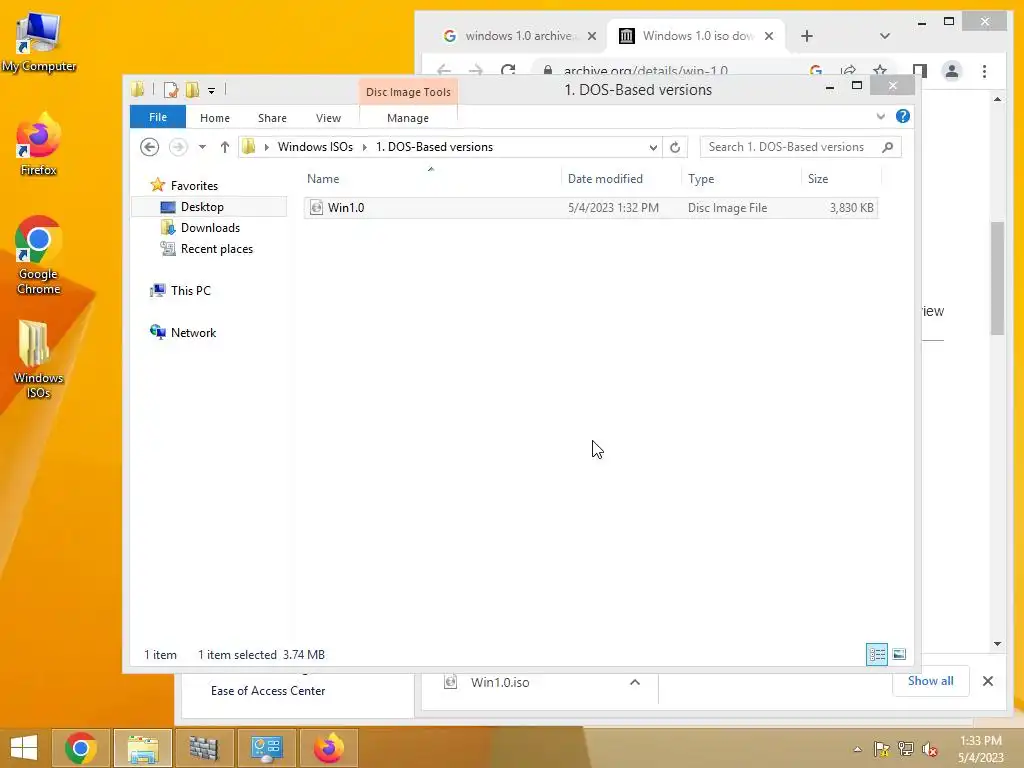Click the Properties quick access icon
The width and height of the screenshot is (1024, 768).
point(171,90)
